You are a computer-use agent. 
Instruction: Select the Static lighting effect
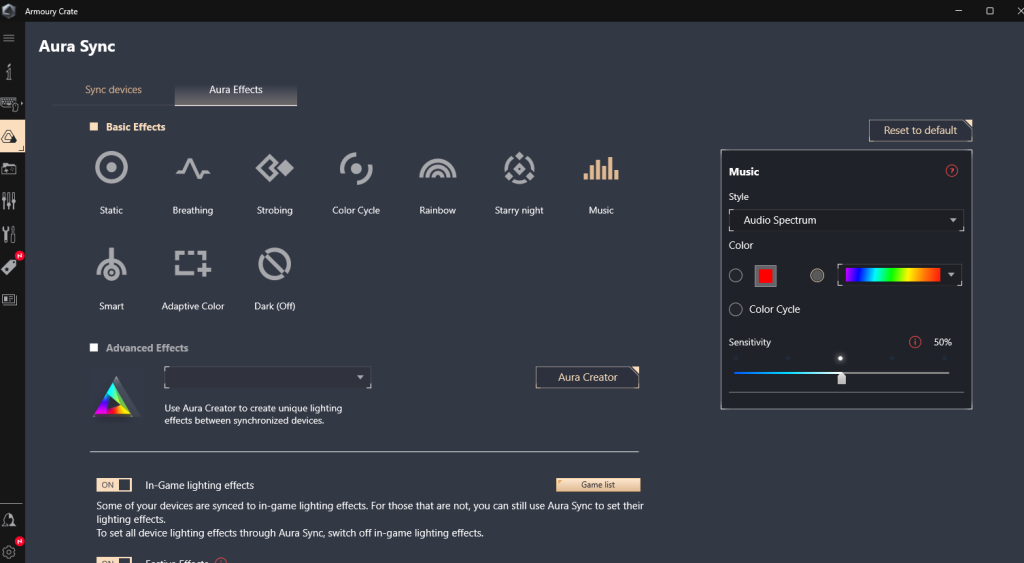pyautogui.click(x=111, y=168)
